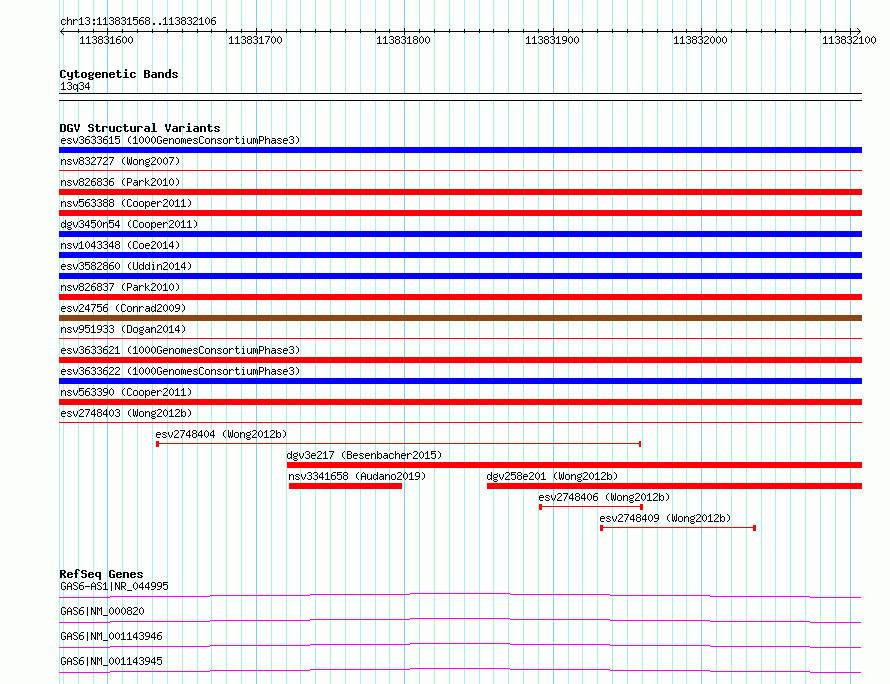Select GAS6|NM_000820 gene label
This screenshot has height=684, width=890.
tap(102, 611)
